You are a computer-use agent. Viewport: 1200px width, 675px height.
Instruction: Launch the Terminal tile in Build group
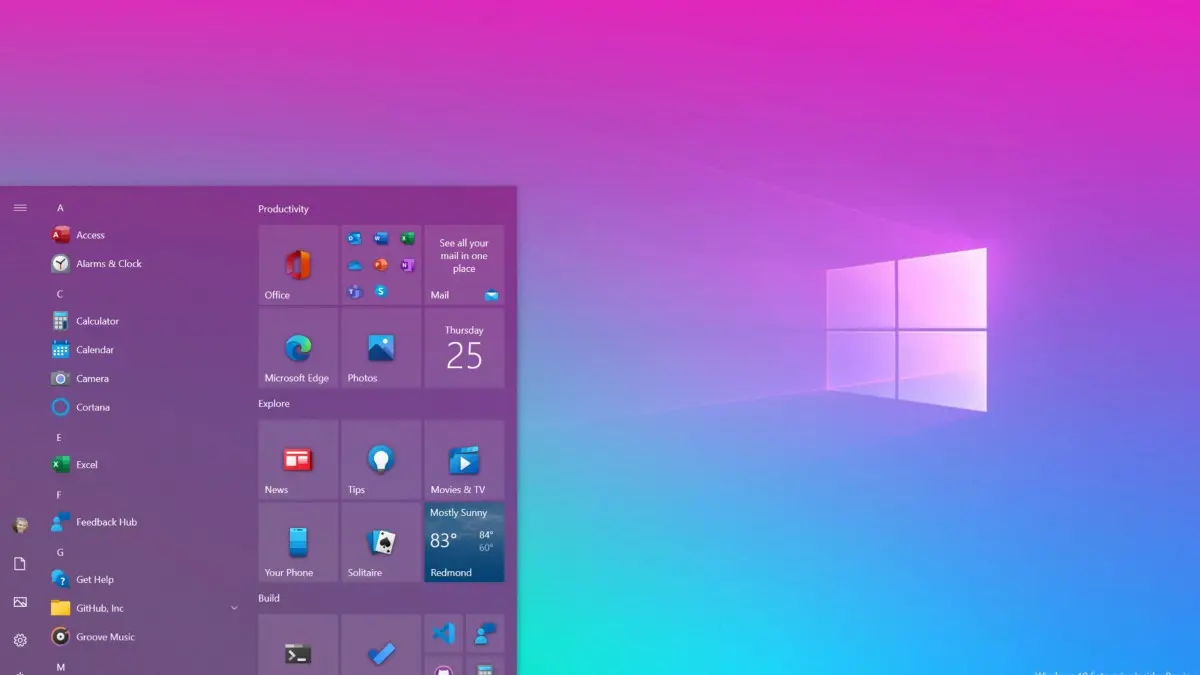coord(298,645)
